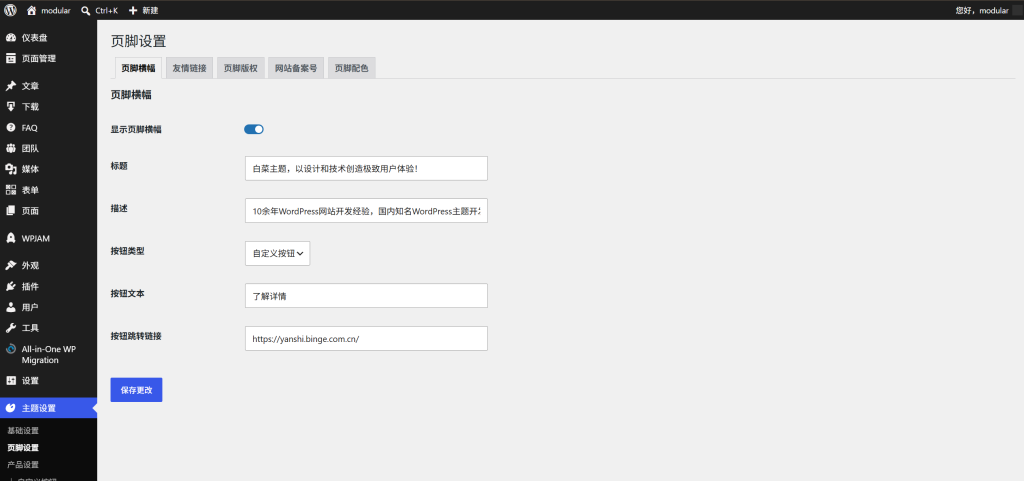Select the 页脚配色 tab
Viewport: 1024px width, 481px height.
[351, 68]
